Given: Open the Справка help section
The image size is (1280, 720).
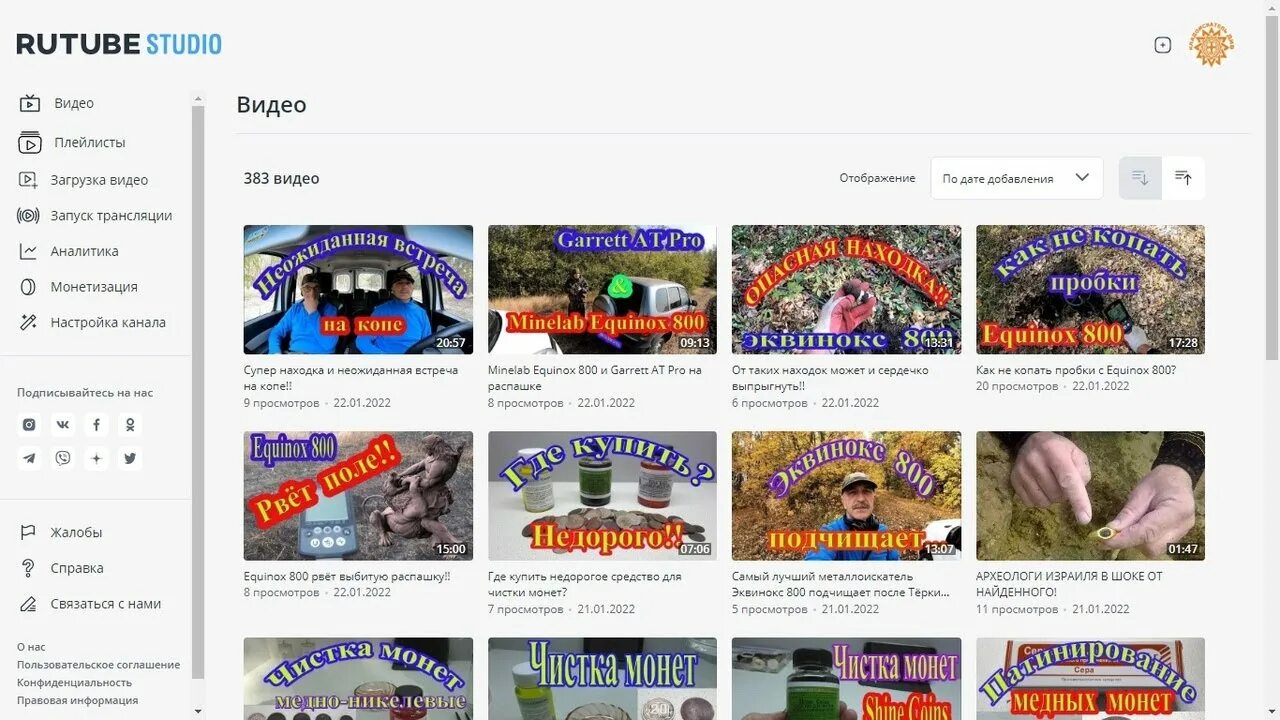Looking at the screenshot, I should (x=62, y=568).
